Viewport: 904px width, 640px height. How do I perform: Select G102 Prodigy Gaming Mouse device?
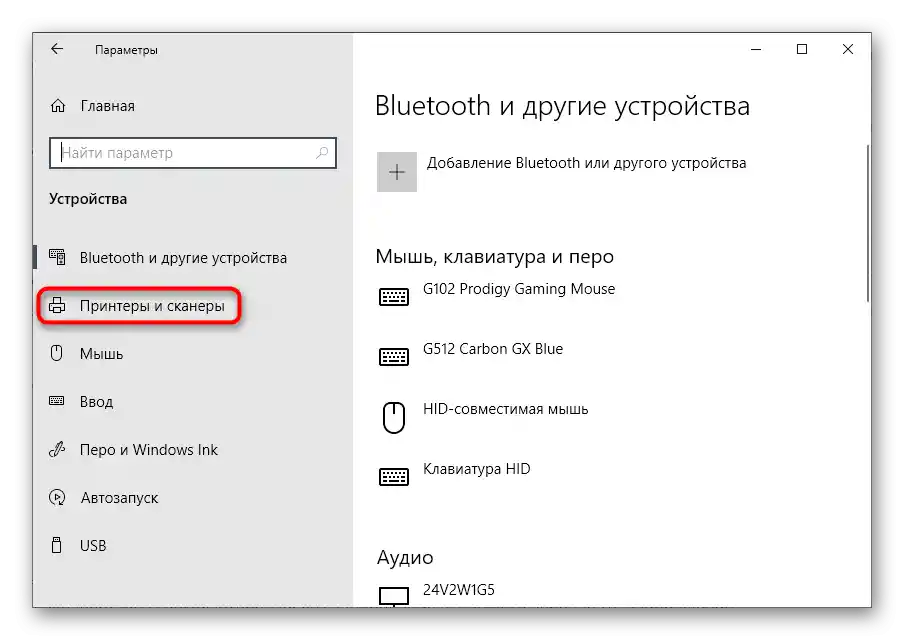coord(519,289)
